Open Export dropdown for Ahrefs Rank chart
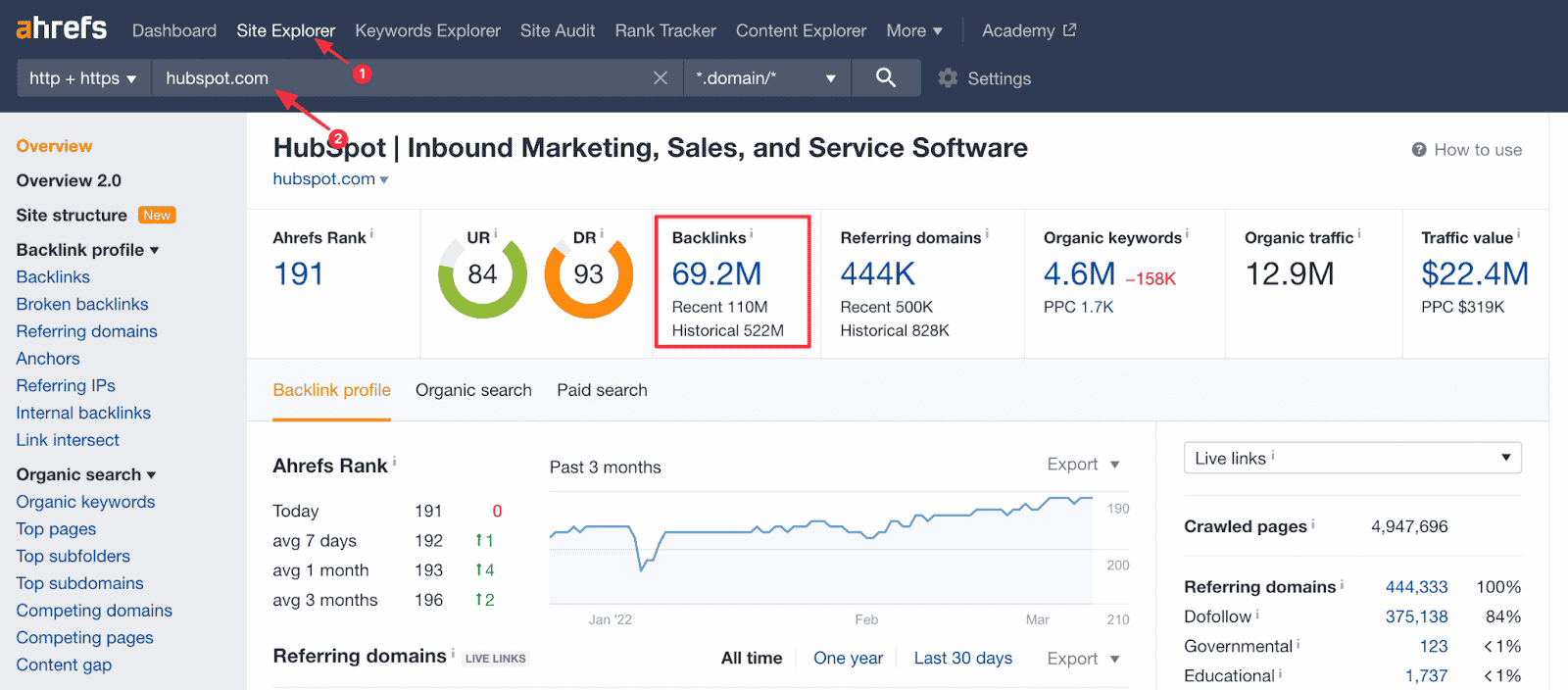The image size is (1568, 690). click(x=1083, y=465)
